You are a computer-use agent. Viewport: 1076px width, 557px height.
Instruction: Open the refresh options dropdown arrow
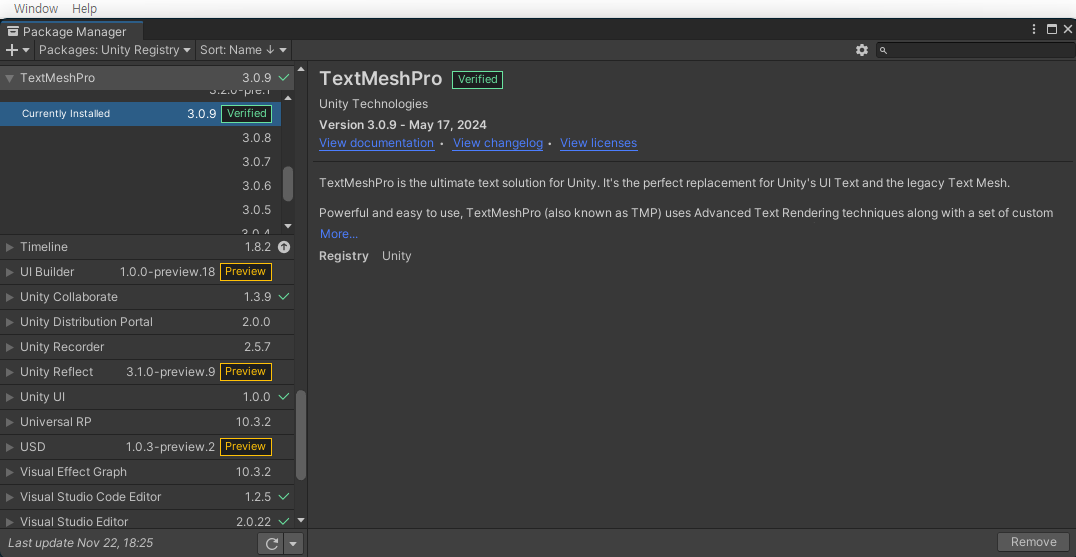click(294, 544)
